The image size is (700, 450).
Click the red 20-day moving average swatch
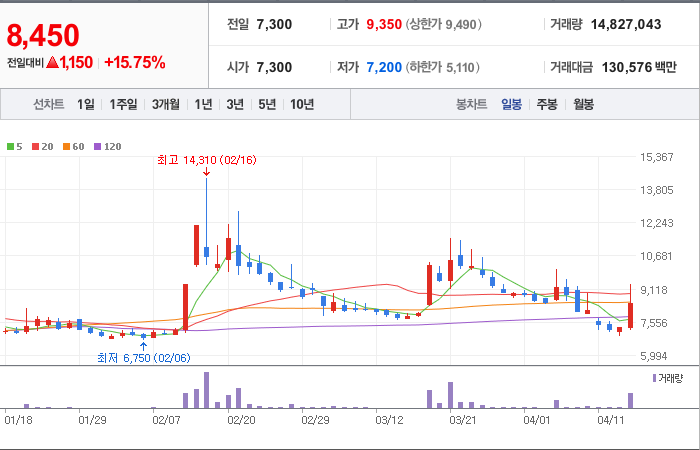pos(35,146)
